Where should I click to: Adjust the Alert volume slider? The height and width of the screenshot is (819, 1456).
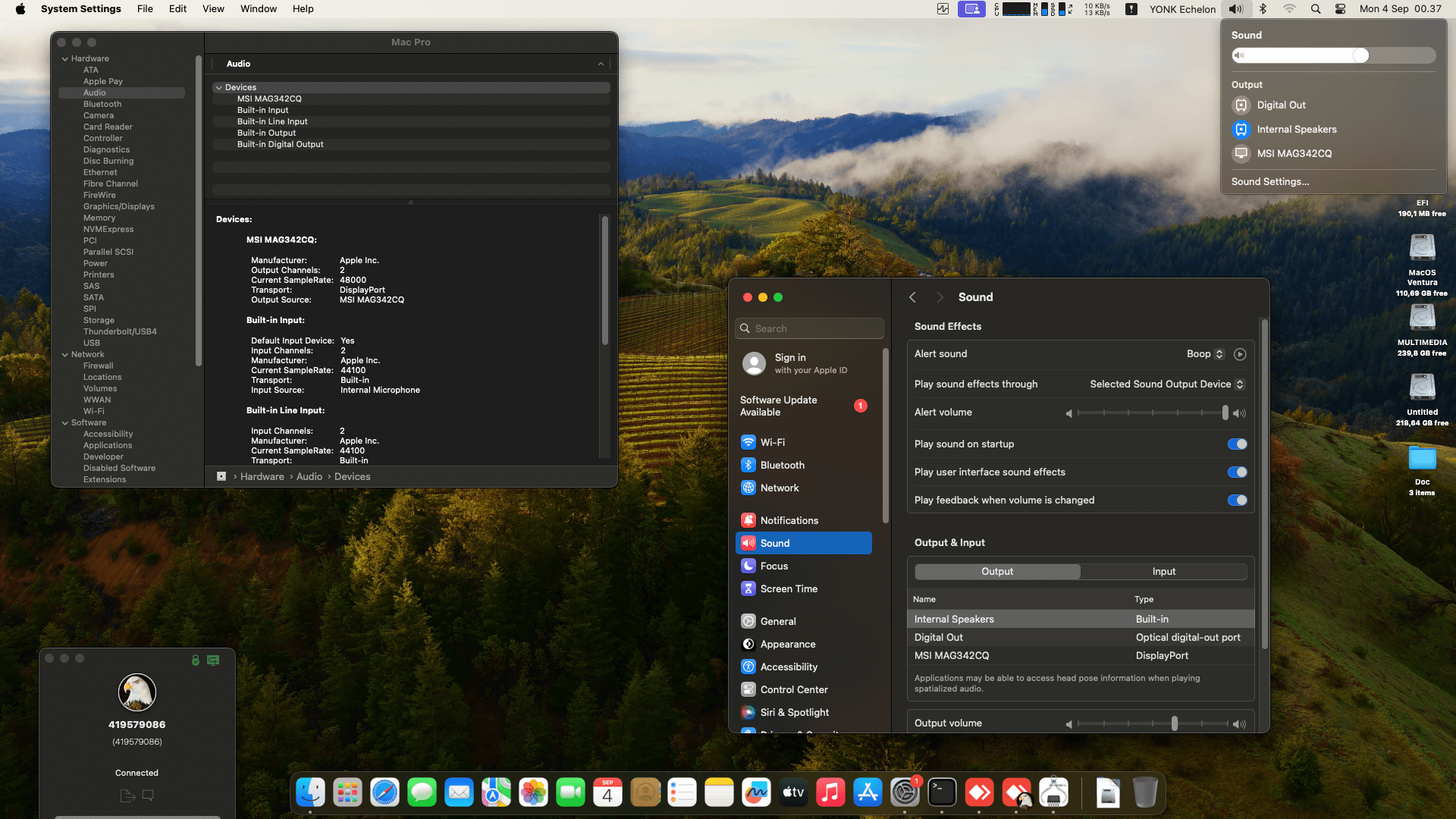(1152, 413)
